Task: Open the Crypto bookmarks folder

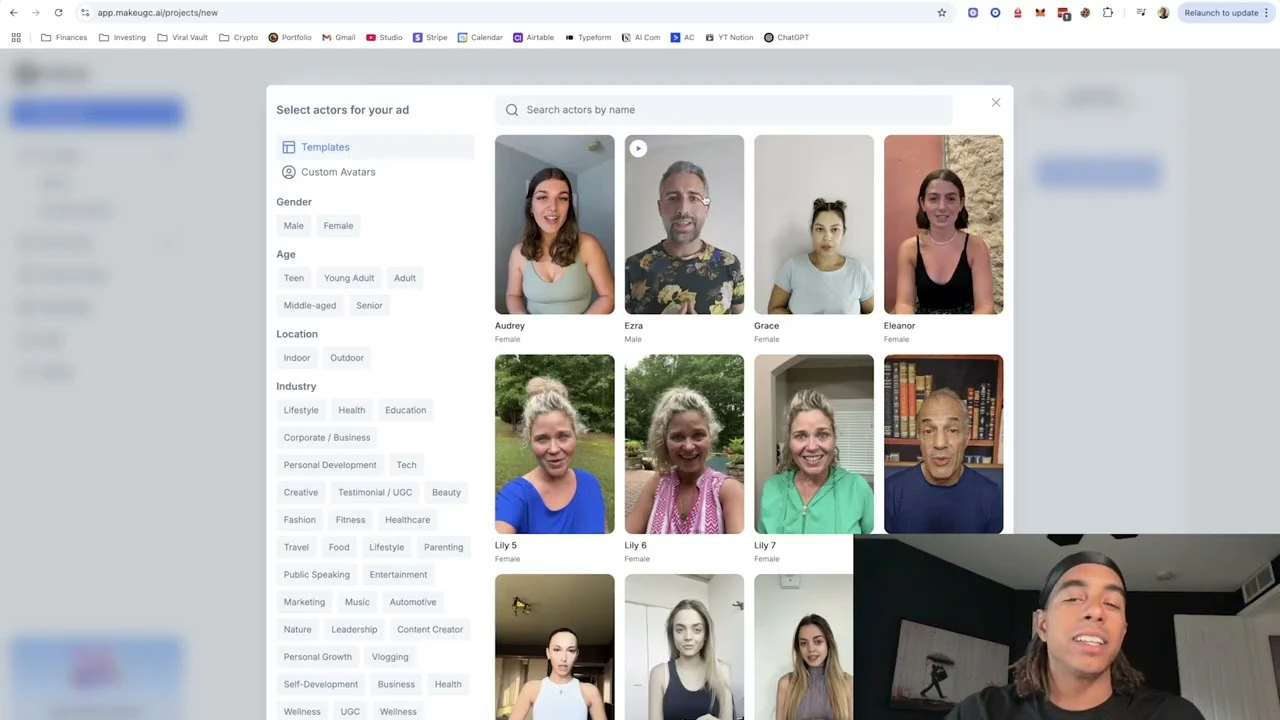Action: (238, 37)
